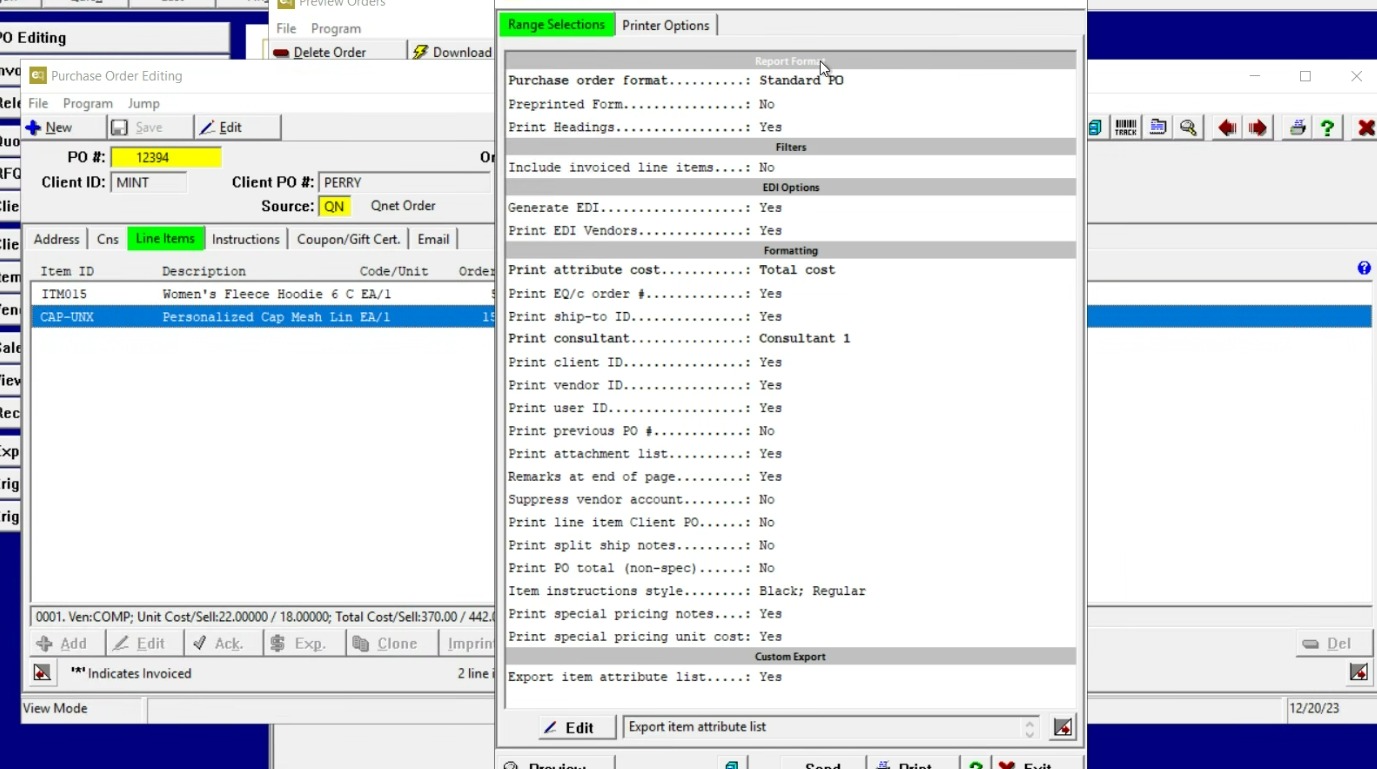The width and height of the screenshot is (1377, 769).
Task: Click the PO # field showing 12394
Action: point(166,158)
